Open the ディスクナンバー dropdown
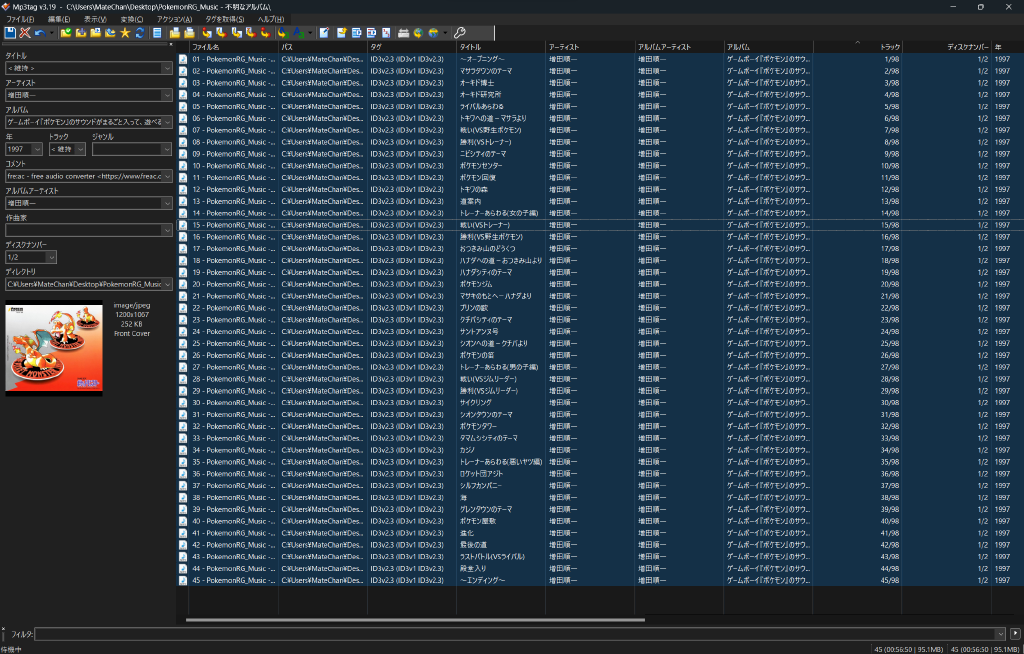Image resolution: width=1024 pixels, height=654 pixels. tap(52, 257)
